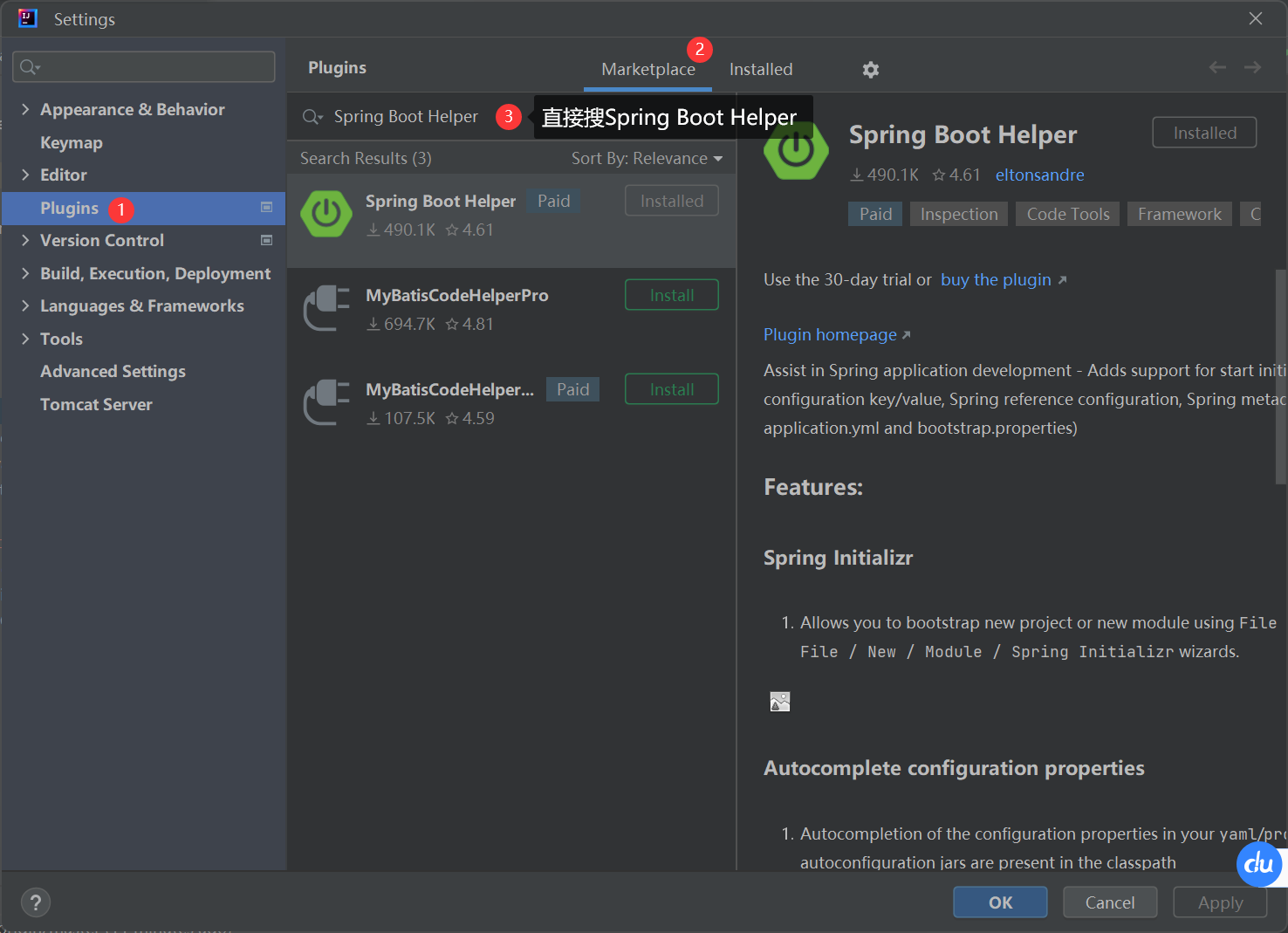This screenshot has height=933, width=1288.
Task: Click 694.7K downloads count
Action: click(x=401, y=324)
